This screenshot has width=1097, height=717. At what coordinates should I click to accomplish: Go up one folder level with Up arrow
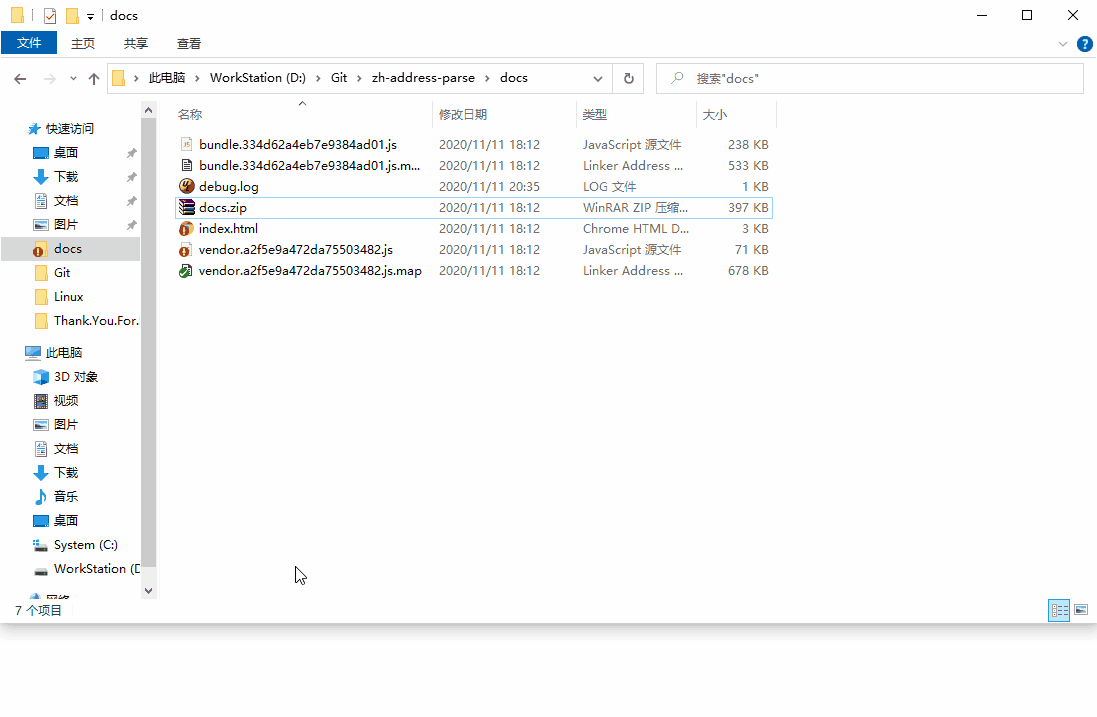pyautogui.click(x=94, y=78)
